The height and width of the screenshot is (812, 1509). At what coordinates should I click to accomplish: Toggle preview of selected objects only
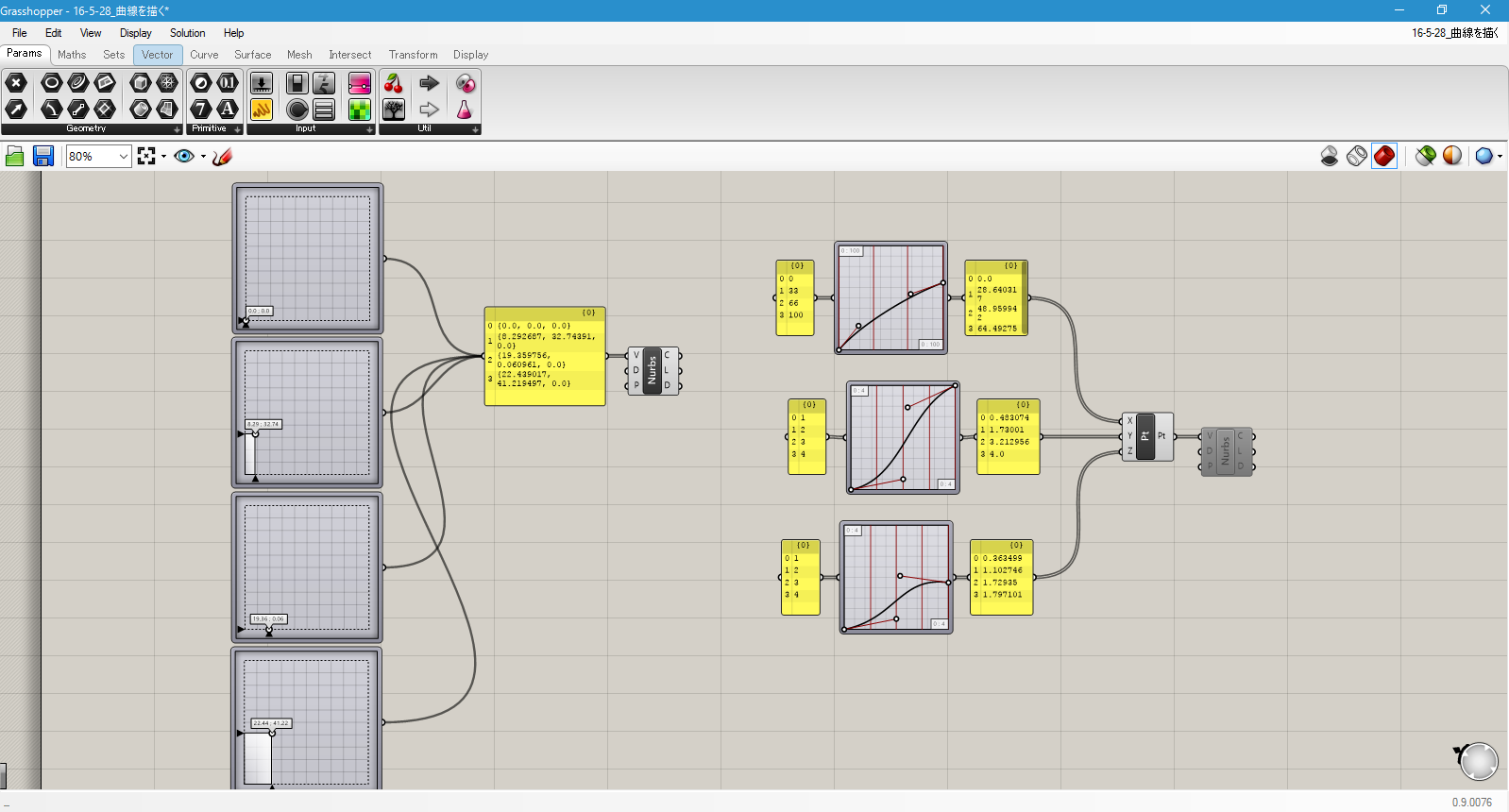(x=1426, y=156)
